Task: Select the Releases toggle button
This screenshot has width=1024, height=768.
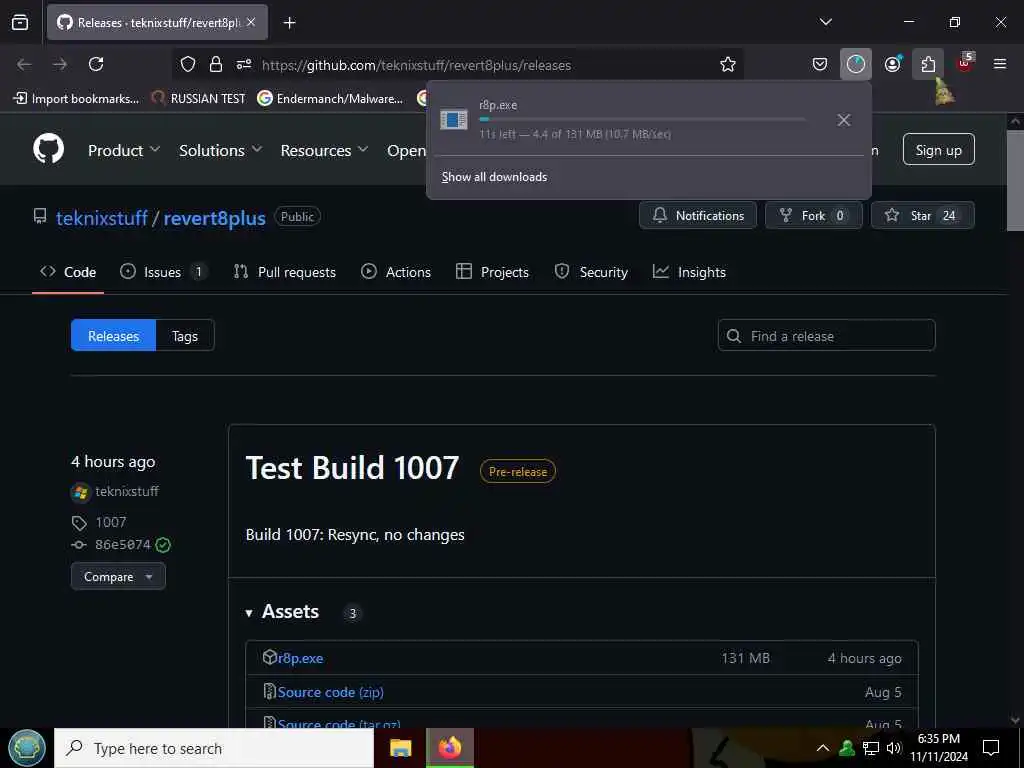Action: pyautogui.click(x=114, y=336)
